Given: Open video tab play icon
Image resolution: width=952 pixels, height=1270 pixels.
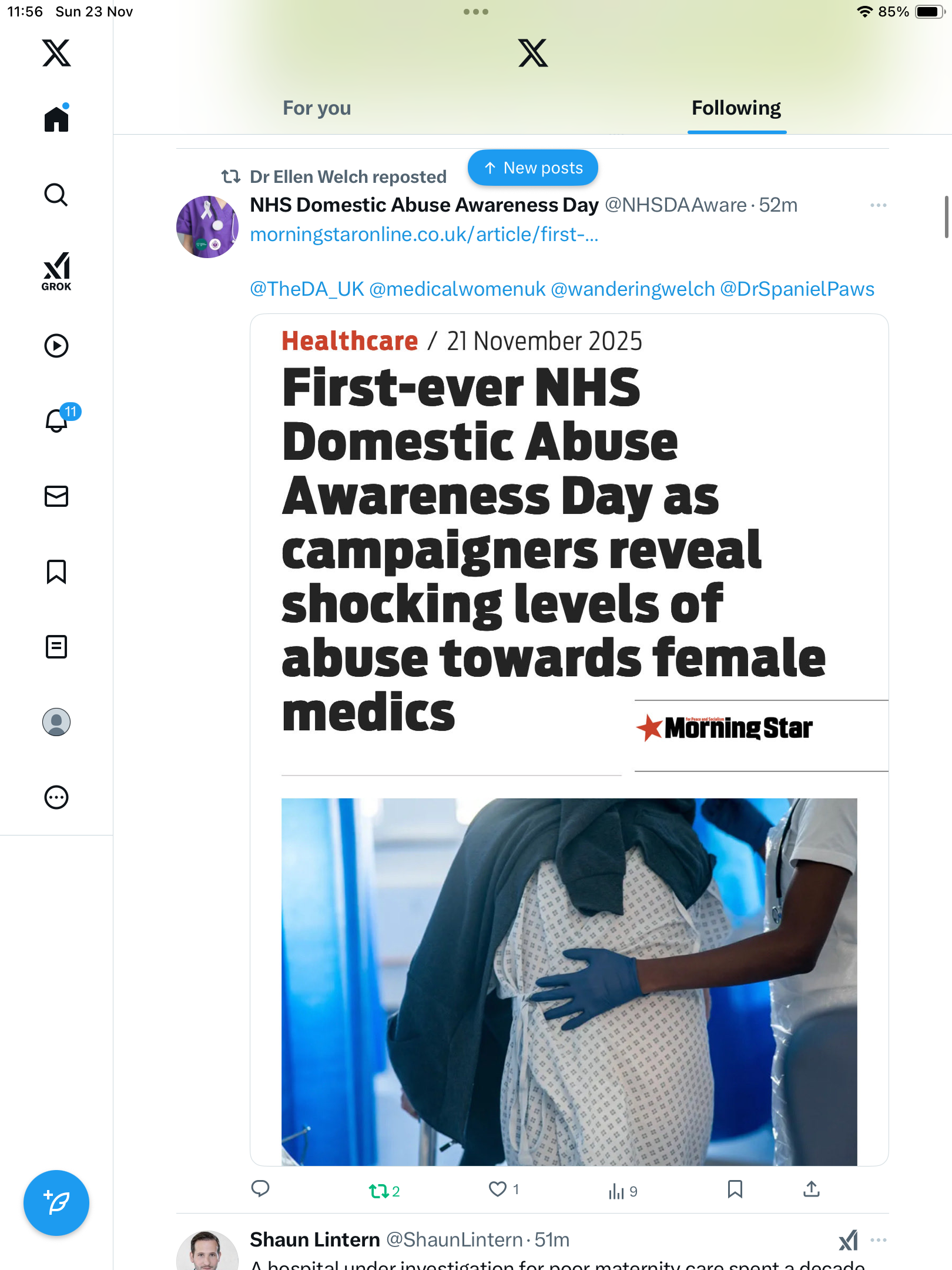Looking at the screenshot, I should click(x=56, y=346).
